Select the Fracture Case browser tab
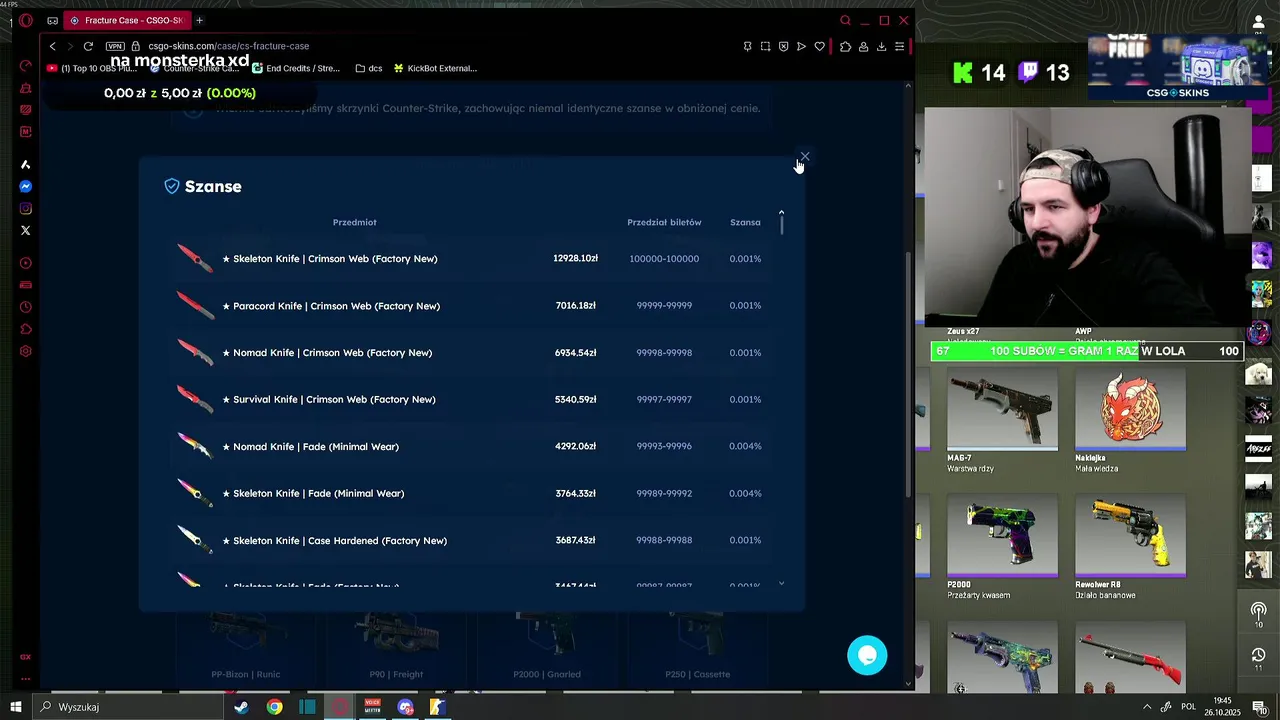 [x=127, y=20]
